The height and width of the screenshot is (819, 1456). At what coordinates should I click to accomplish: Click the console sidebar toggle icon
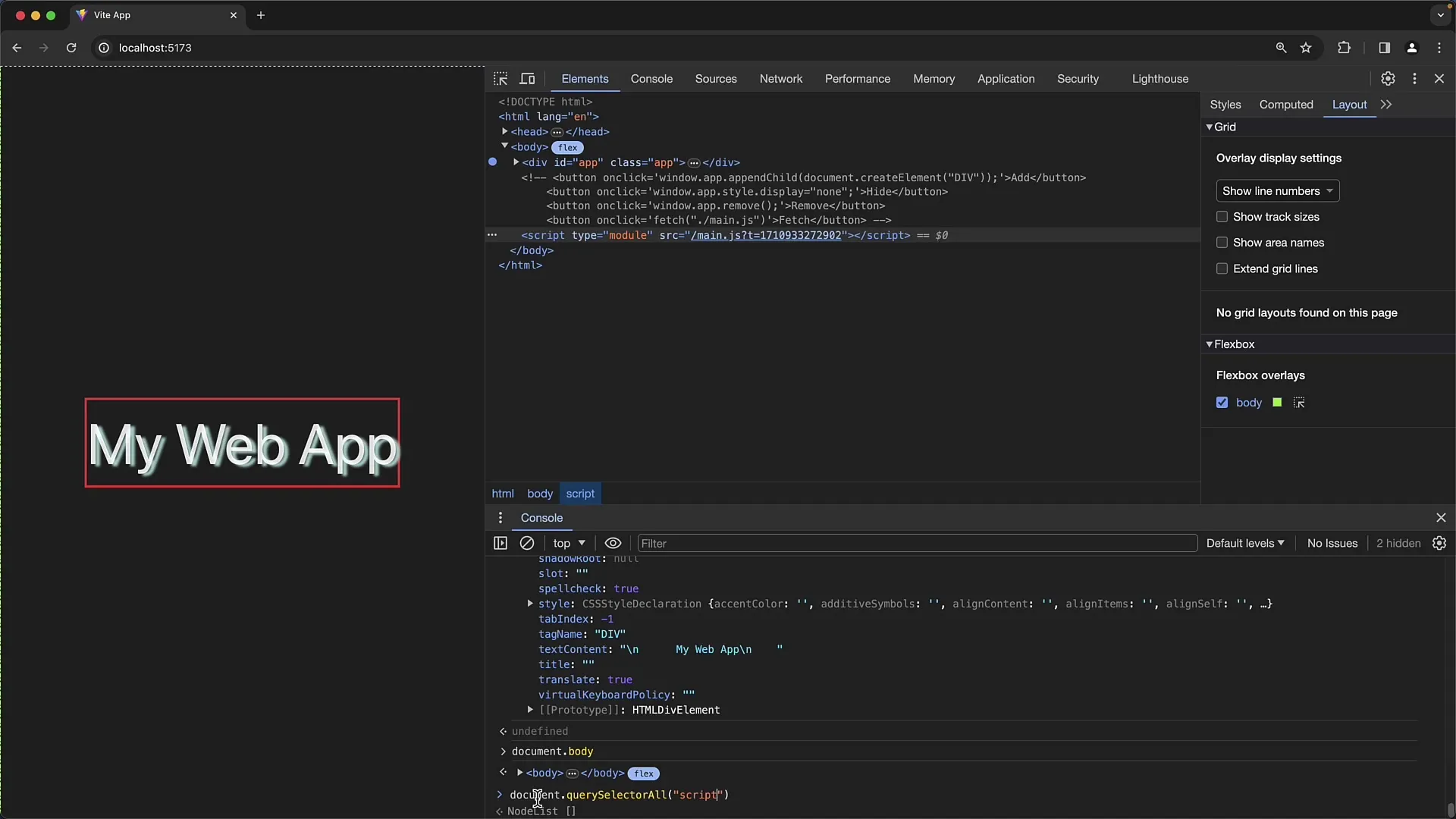click(x=500, y=543)
